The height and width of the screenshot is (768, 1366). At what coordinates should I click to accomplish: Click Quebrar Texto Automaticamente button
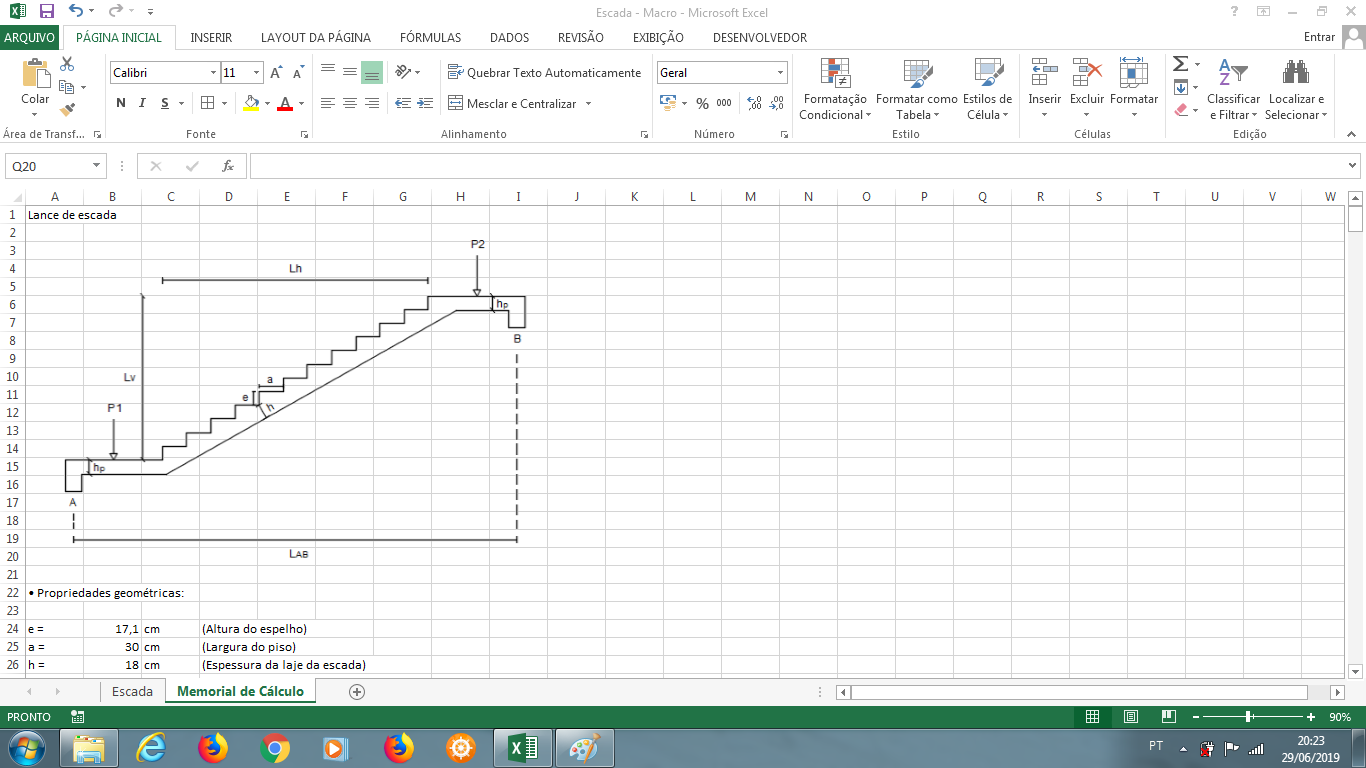tap(544, 73)
